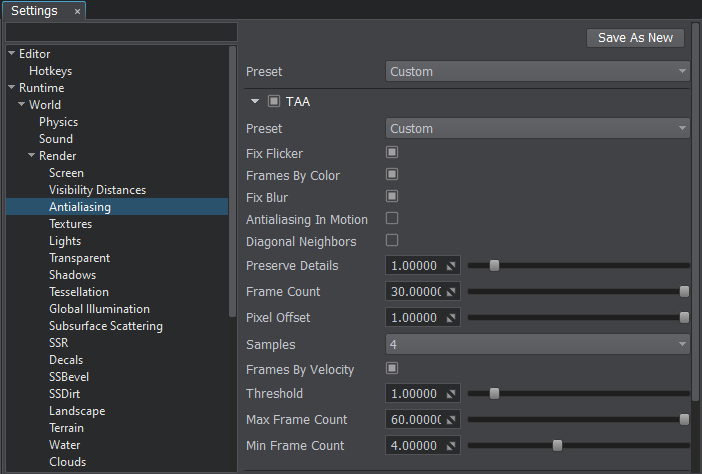This screenshot has width=702, height=474.
Task: Disable the Fix Flicker checkbox
Action: (392, 153)
